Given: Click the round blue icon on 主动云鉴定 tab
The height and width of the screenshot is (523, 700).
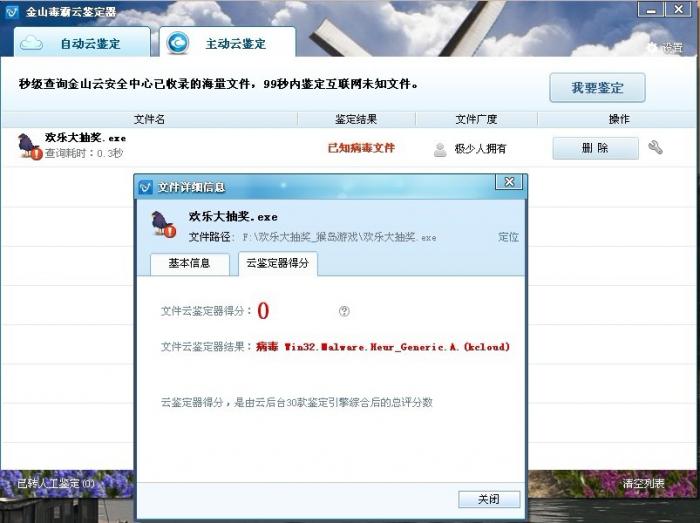Looking at the screenshot, I should point(178,43).
